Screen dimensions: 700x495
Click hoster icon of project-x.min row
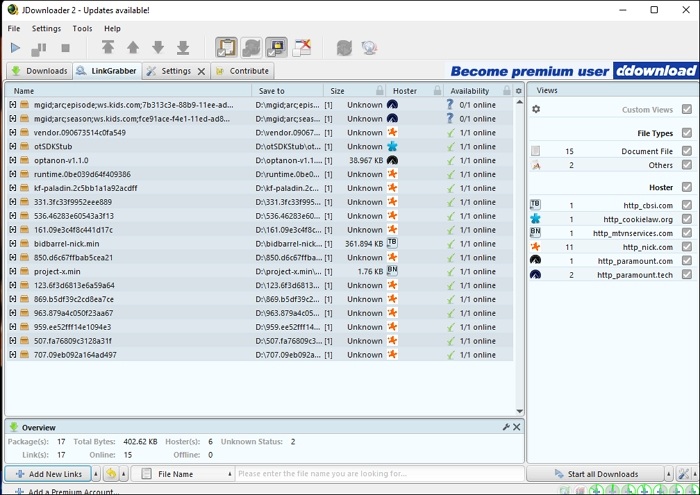click(x=392, y=271)
